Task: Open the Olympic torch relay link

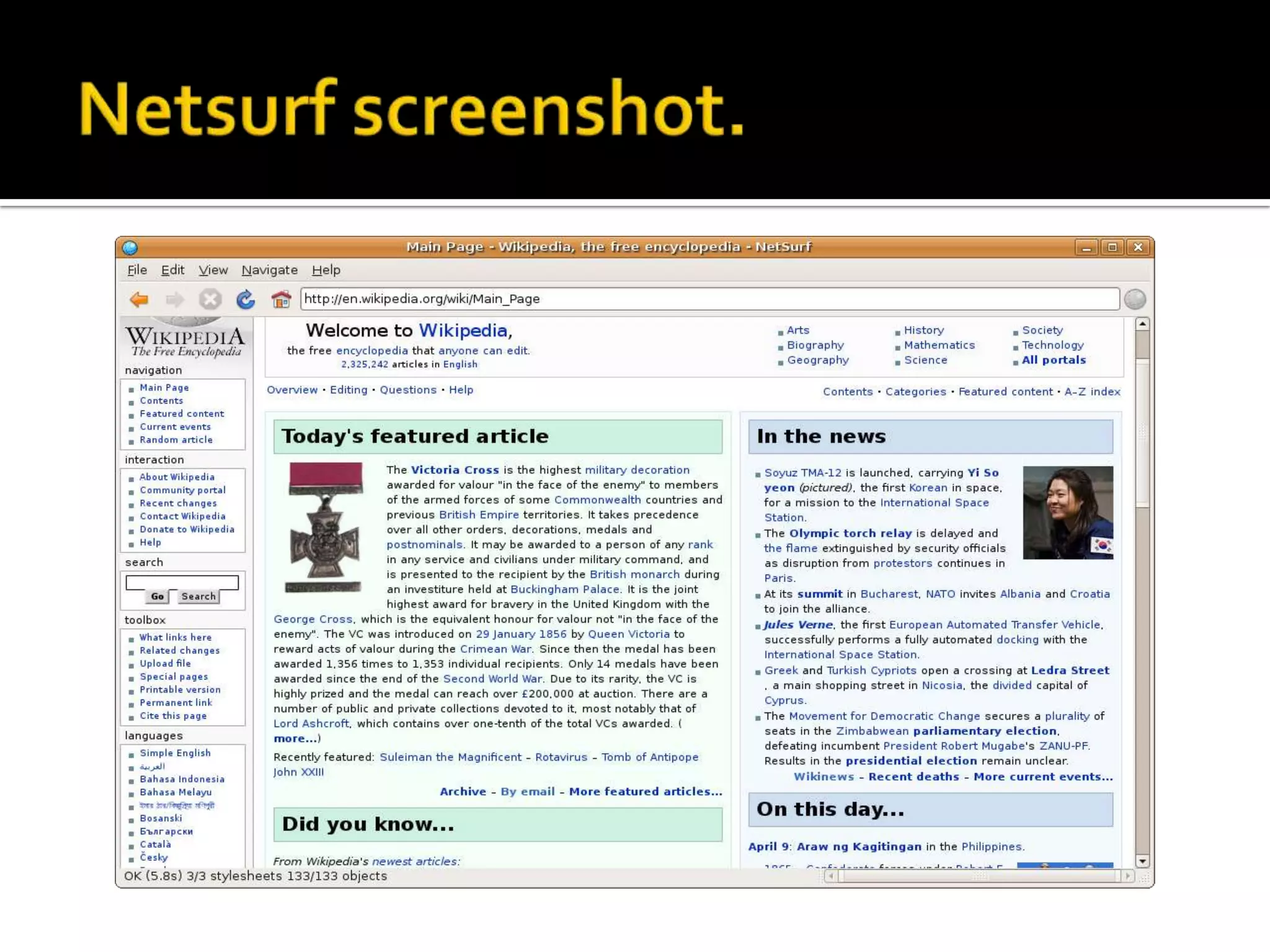Action: point(850,533)
